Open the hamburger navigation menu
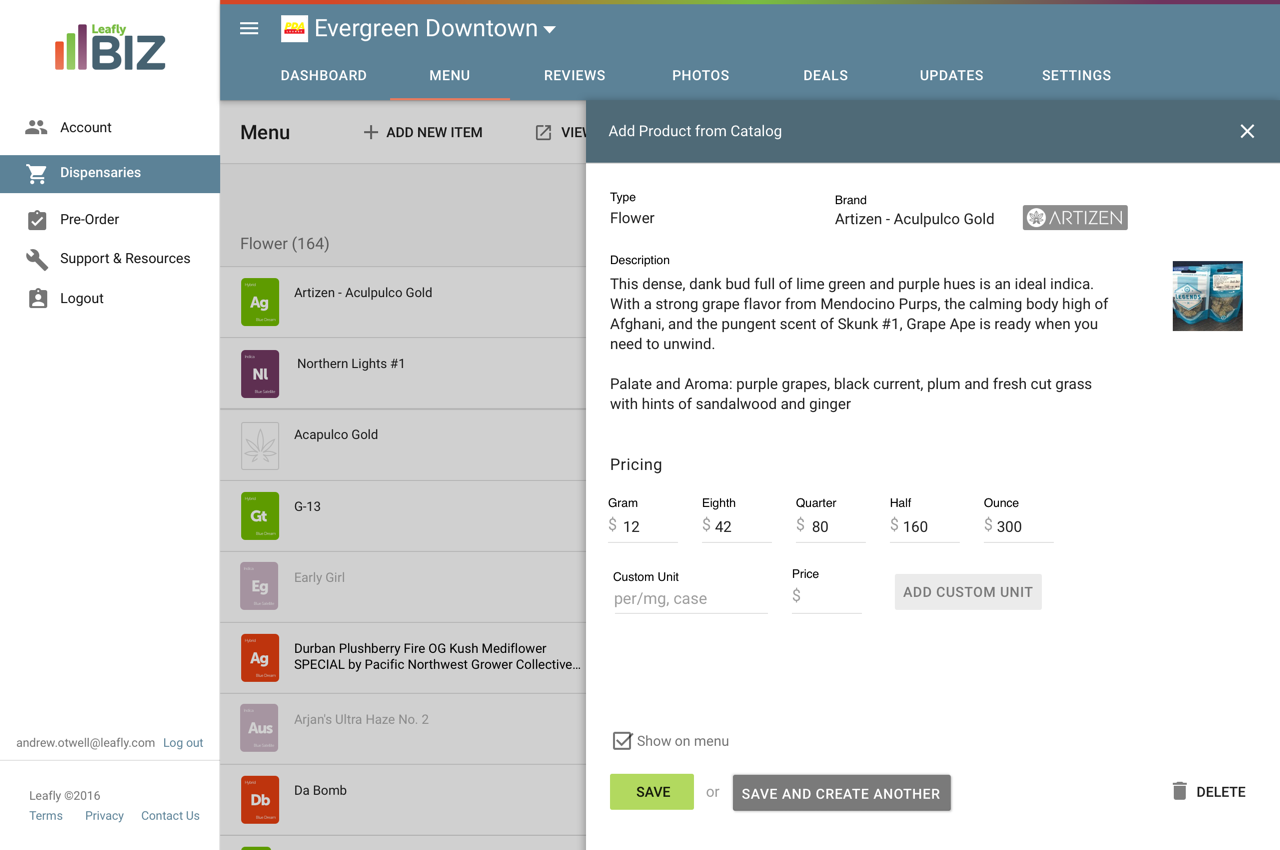This screenshot has height=850, width=1280. [x=249, y=29]
